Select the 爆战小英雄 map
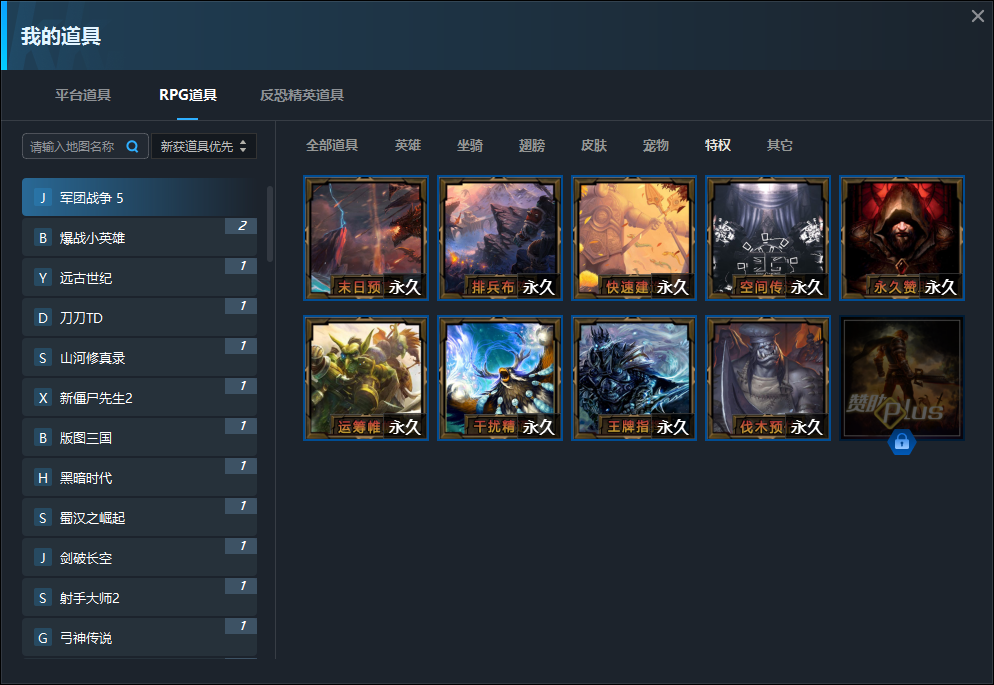Viewport: 994px width, 685px height. tap(139, 238)
